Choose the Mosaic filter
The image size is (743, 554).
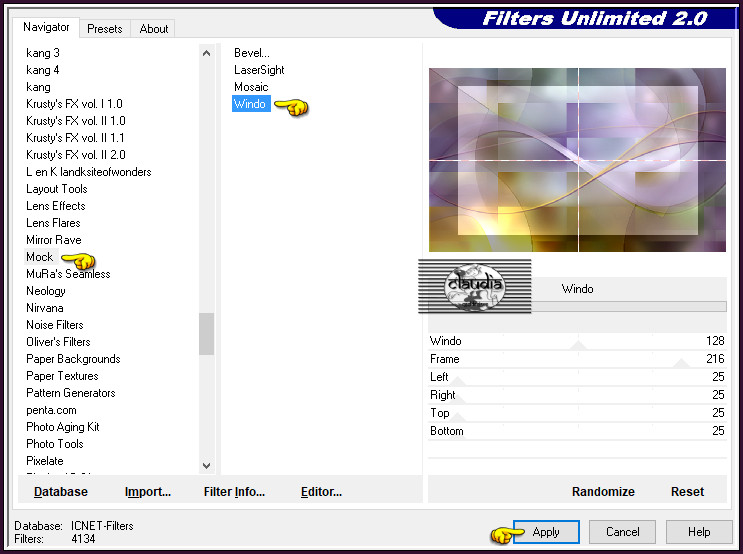point(251,87)
